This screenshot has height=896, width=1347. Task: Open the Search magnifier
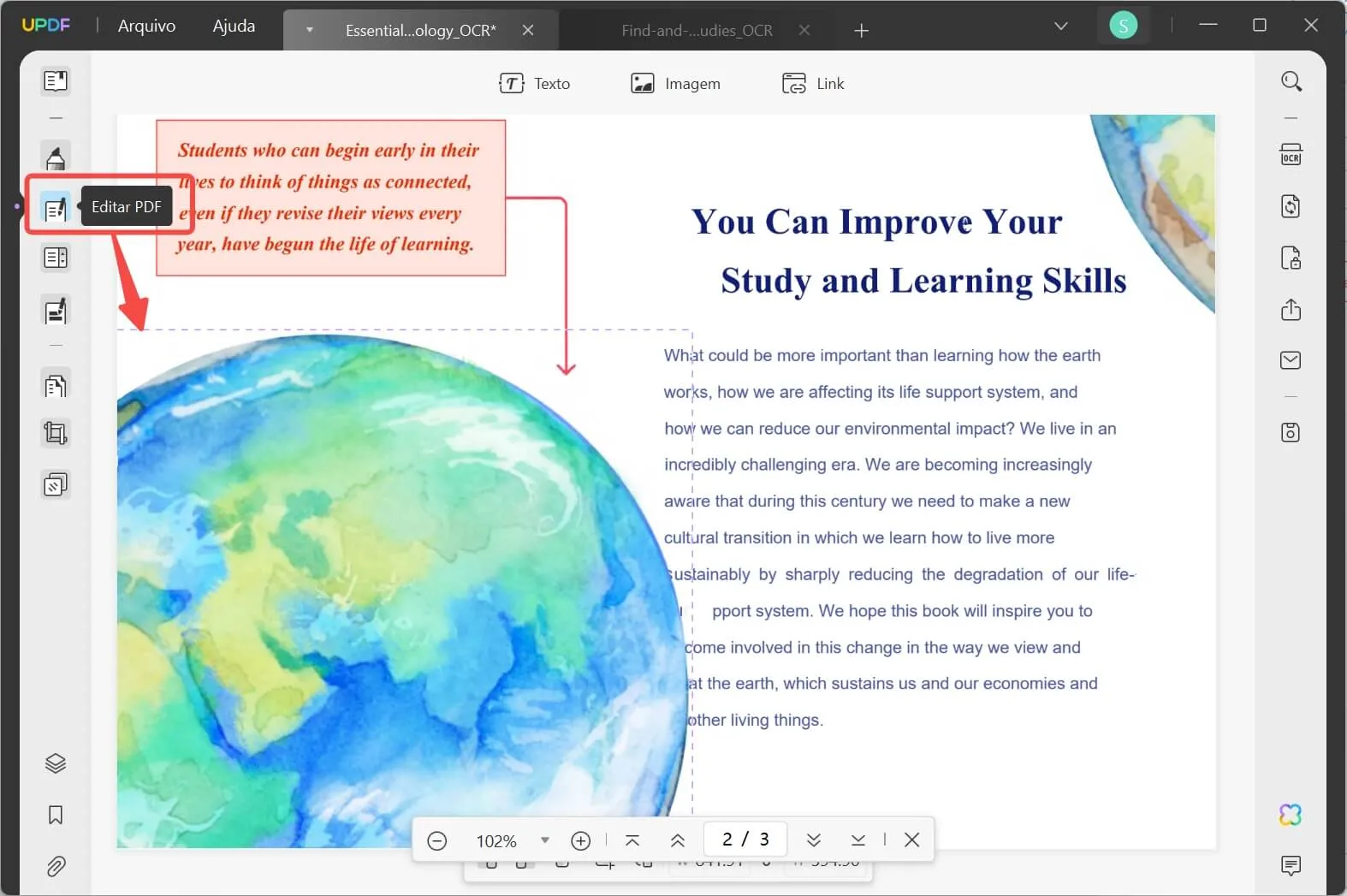[1291, 81]
